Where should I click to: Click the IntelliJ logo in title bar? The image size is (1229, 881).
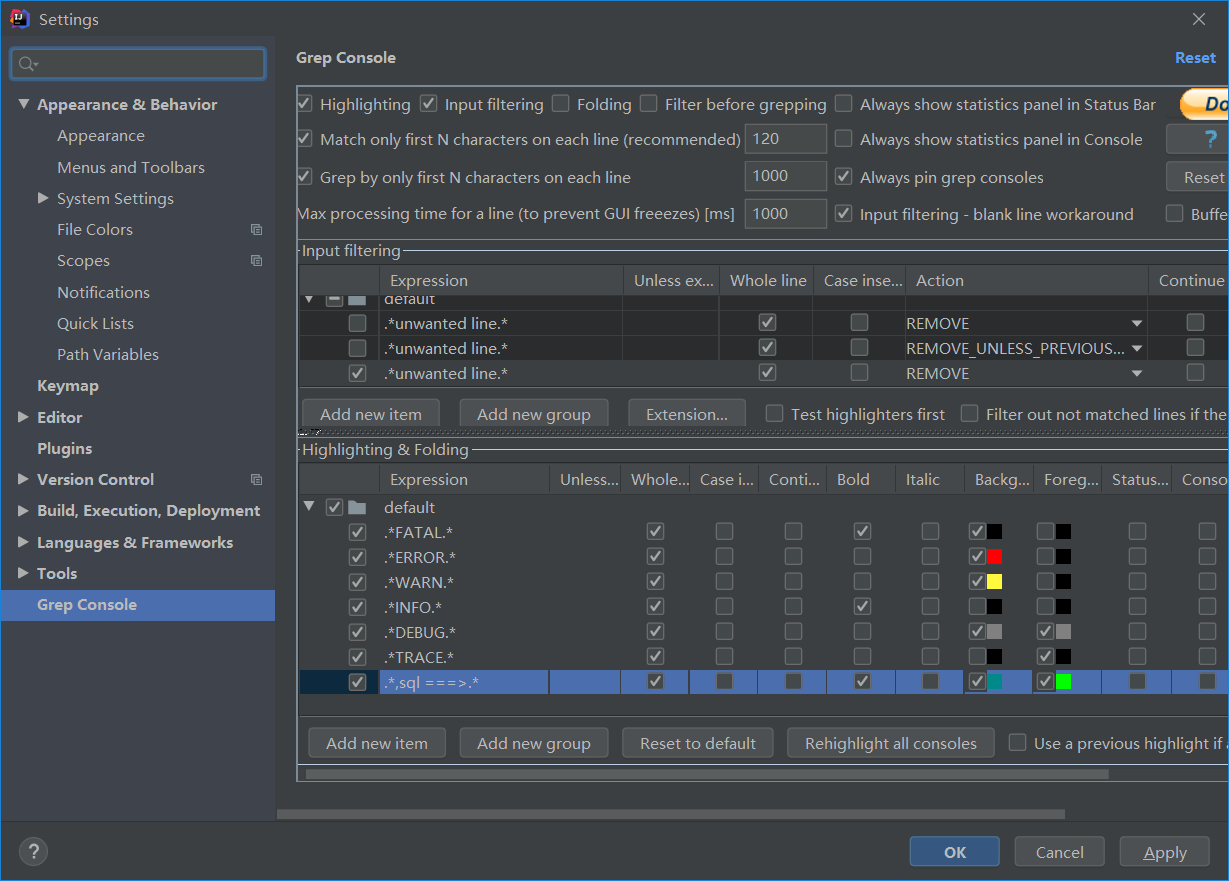click(19, 19)
